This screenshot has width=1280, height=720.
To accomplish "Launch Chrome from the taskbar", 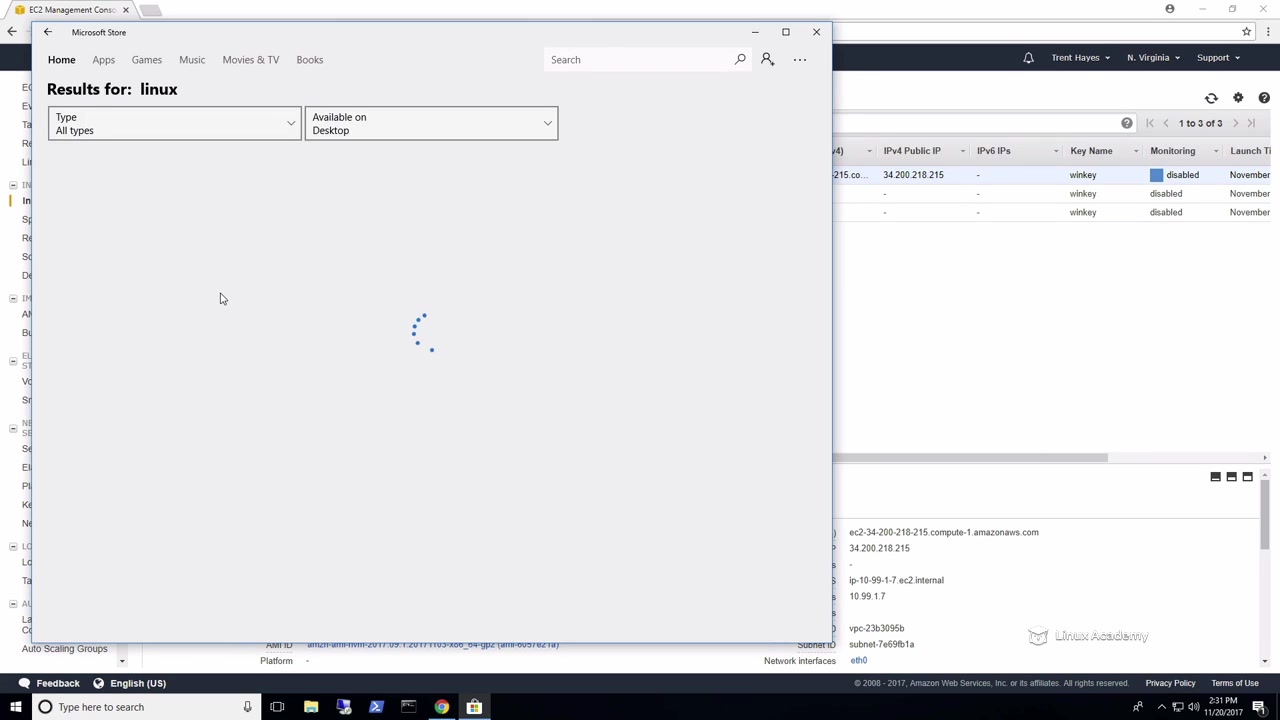I will coord(441,707).
